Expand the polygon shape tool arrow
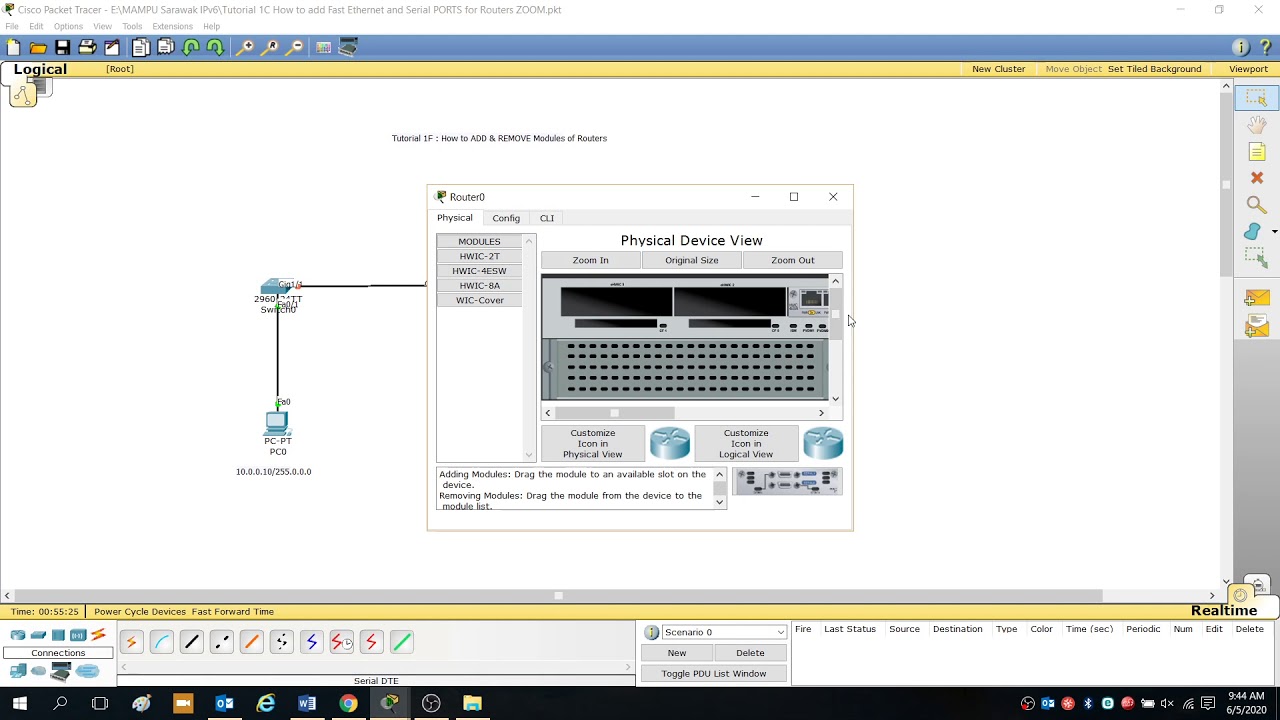This screenshot has width=1280, height=720. tap(1274, 232)
